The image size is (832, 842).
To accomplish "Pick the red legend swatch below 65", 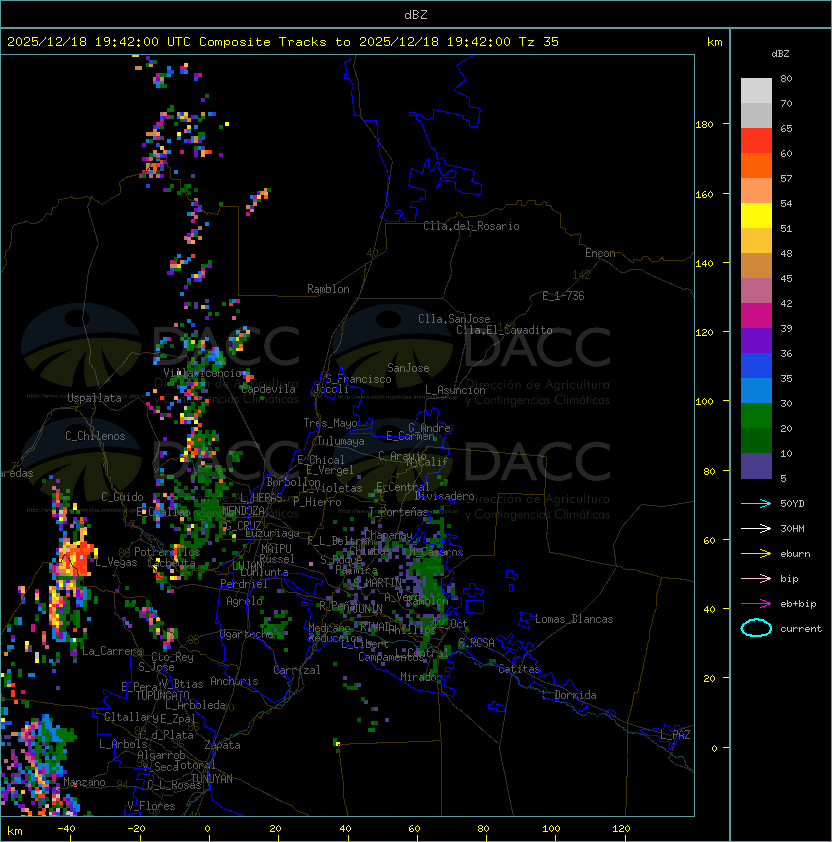I will pyautogui.click(x=756, y=140).
